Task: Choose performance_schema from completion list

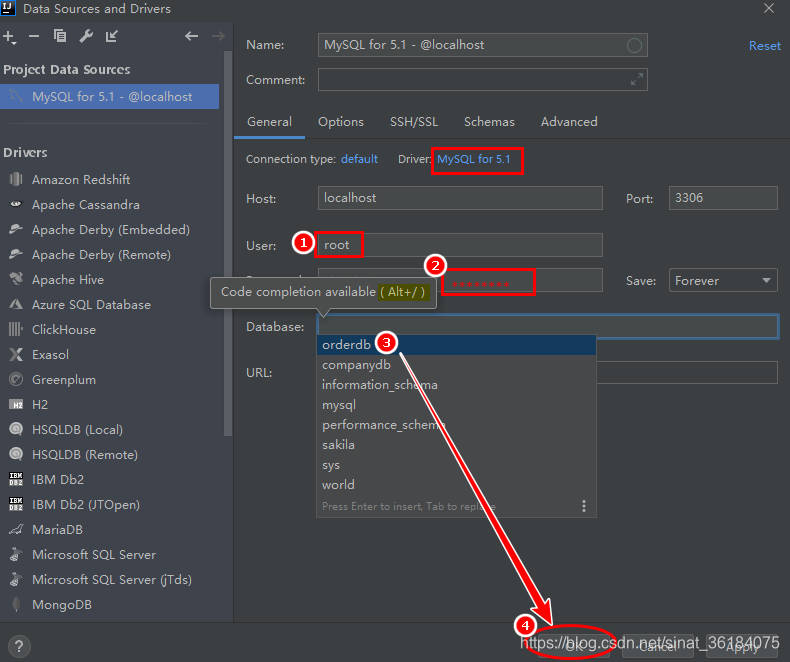Action: tap(456, 425)
